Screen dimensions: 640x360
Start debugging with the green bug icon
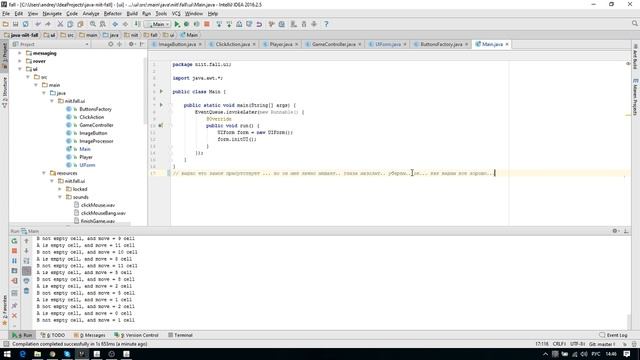tap(187, 24)
